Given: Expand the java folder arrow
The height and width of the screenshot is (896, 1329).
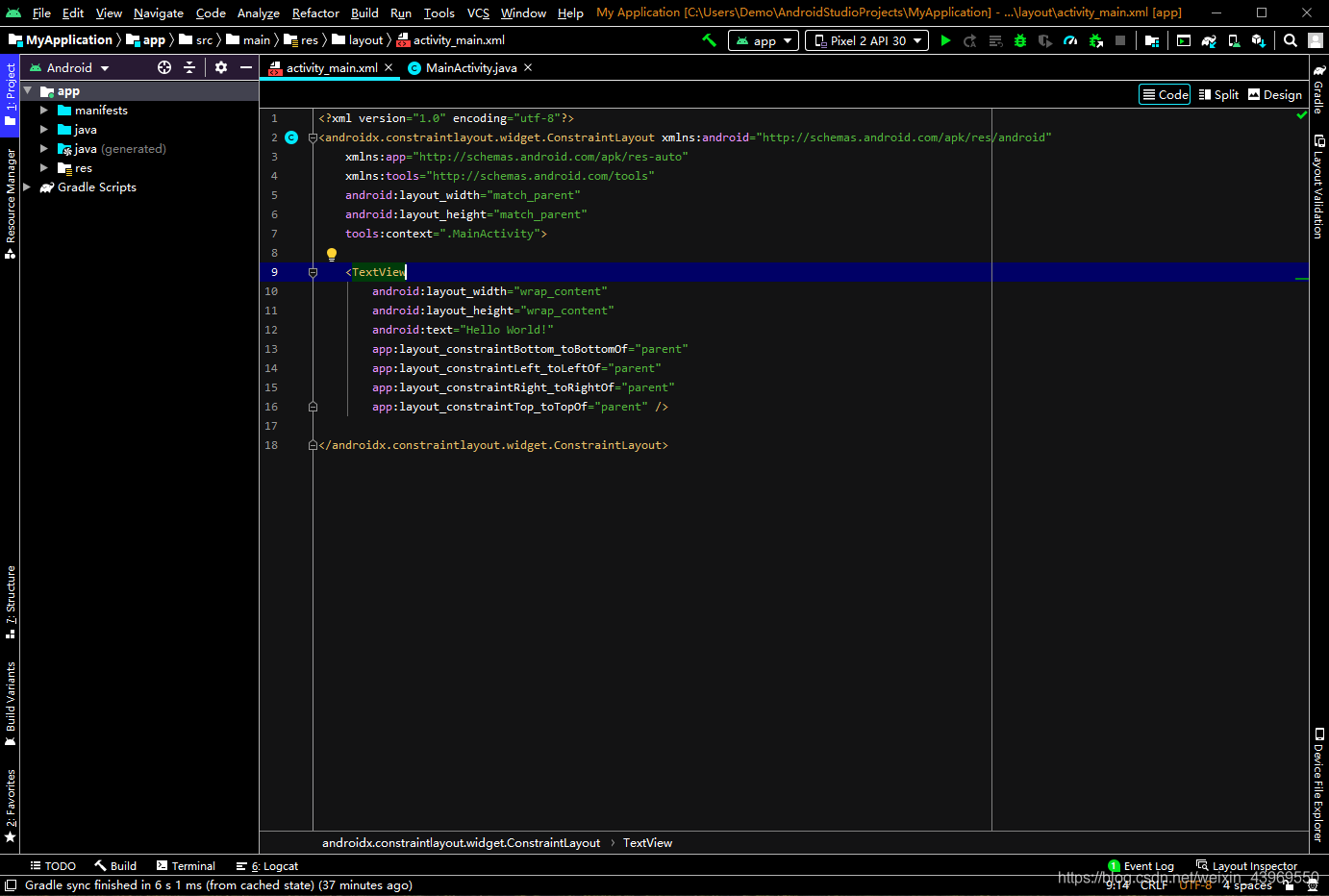Looking at the screenshot, I should click(44, 130).
